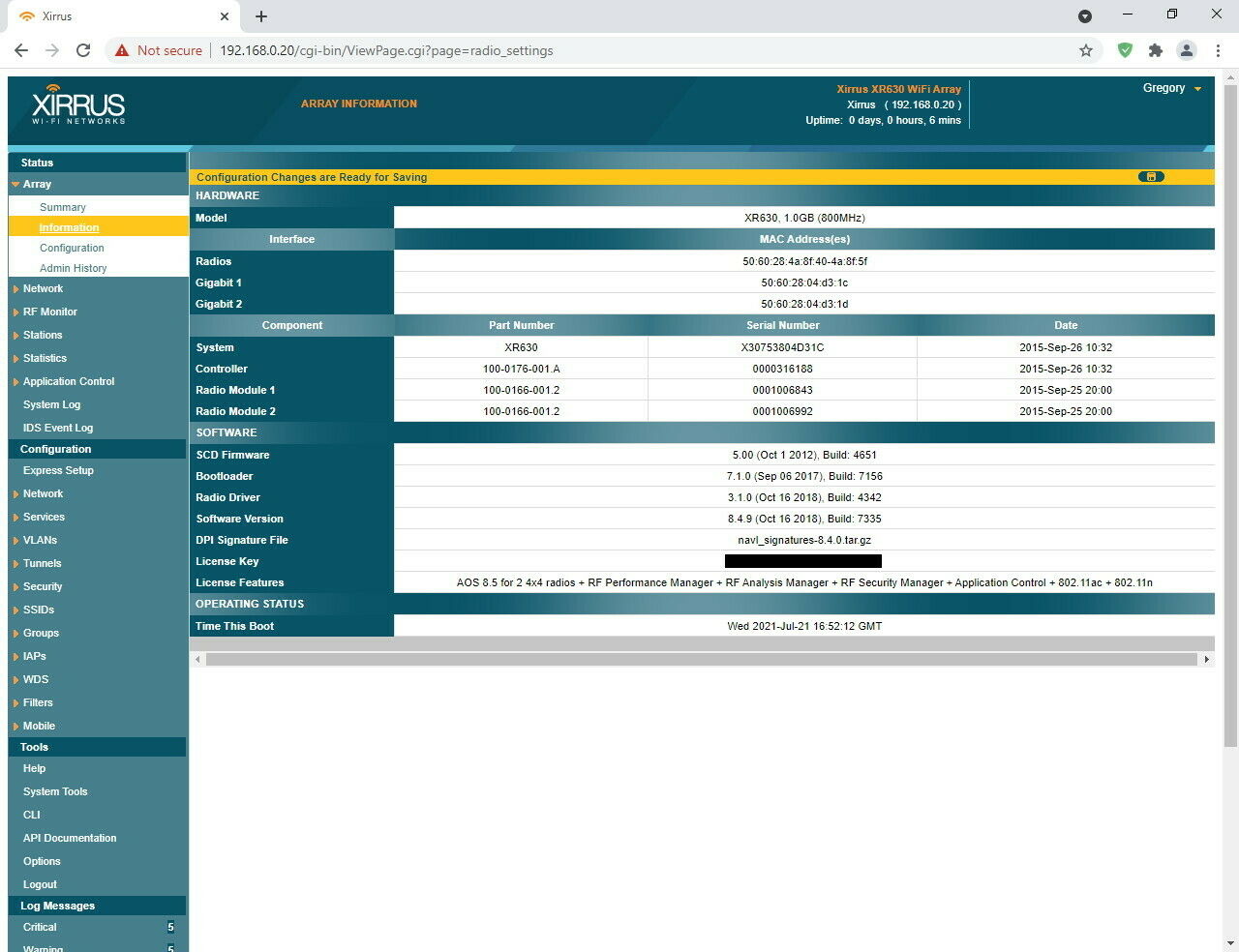Click the System serial number X30753804D31C
The image size is (1239, 952).
click(782, 347)
